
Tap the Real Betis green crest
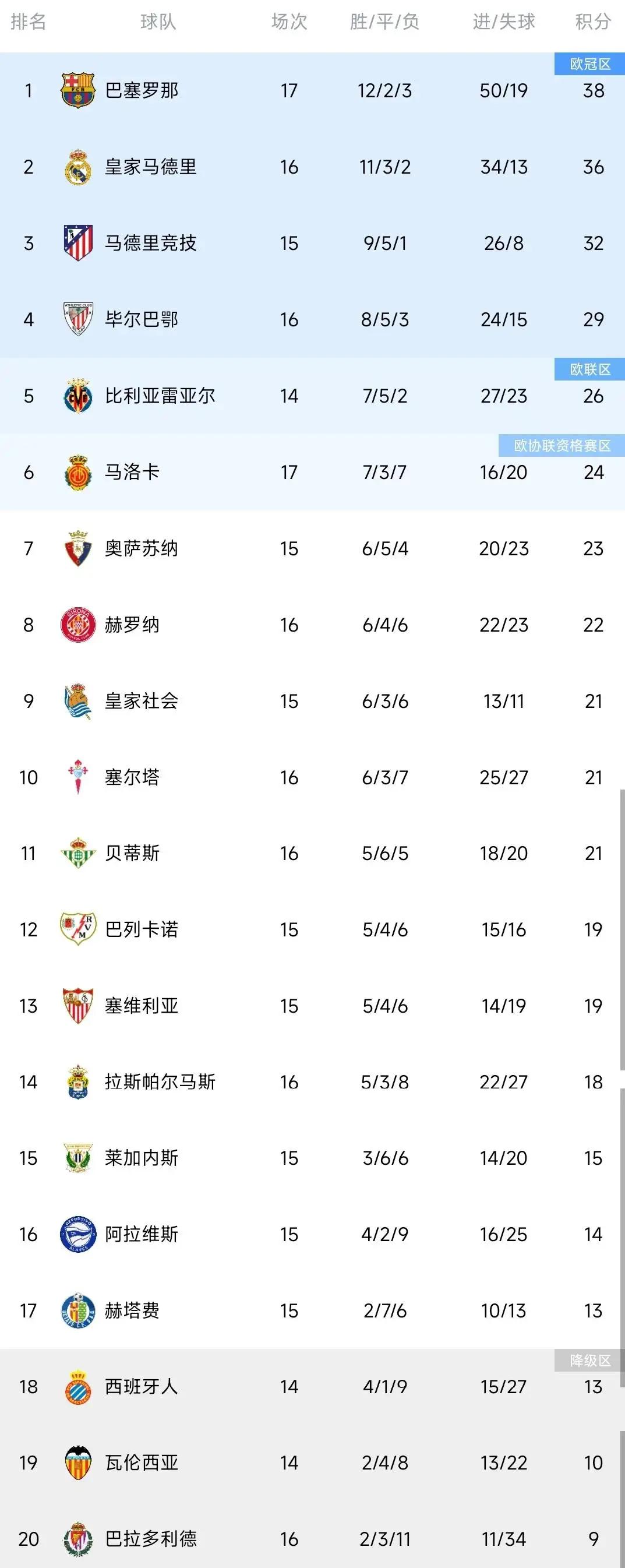coord(78,853)
